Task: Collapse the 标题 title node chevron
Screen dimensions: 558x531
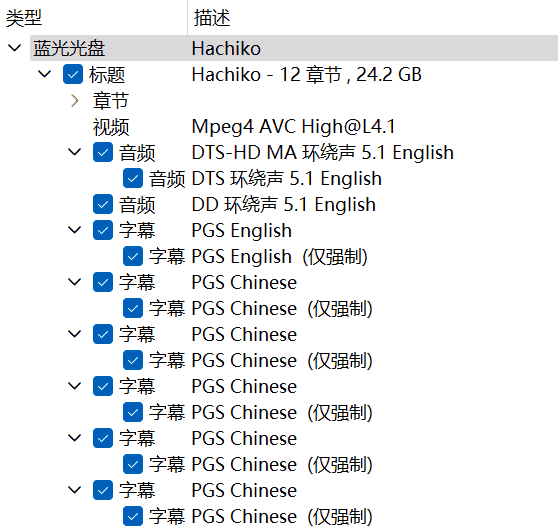Action: 44,74
